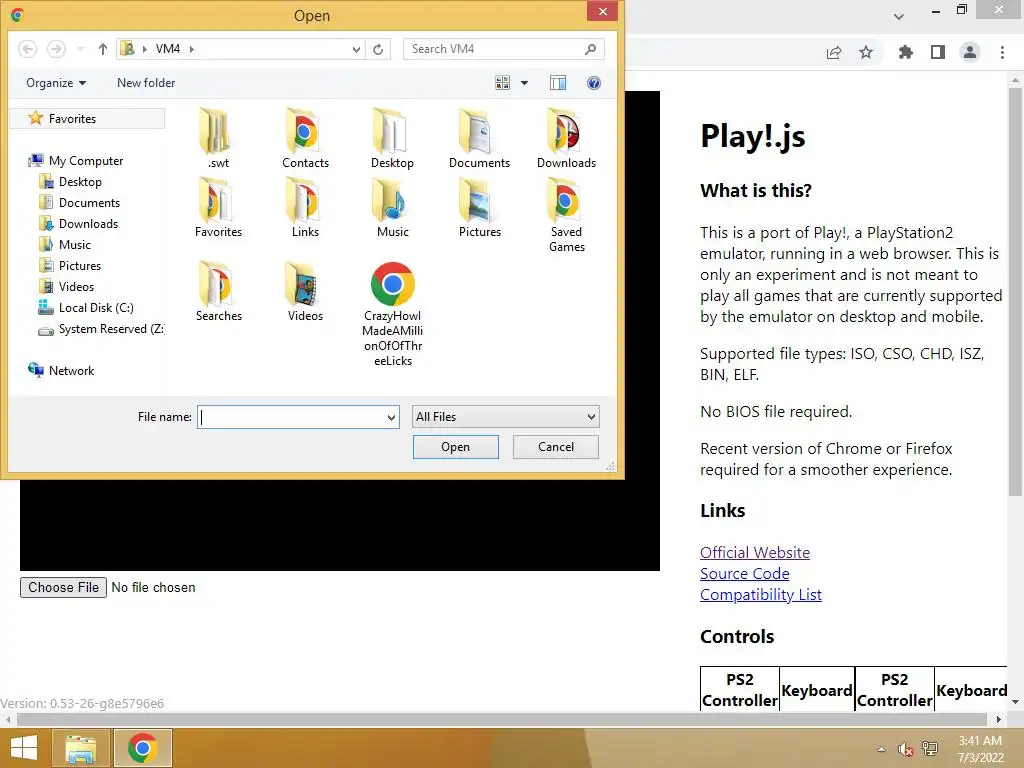Click the Choose File button

pos(63,587)
